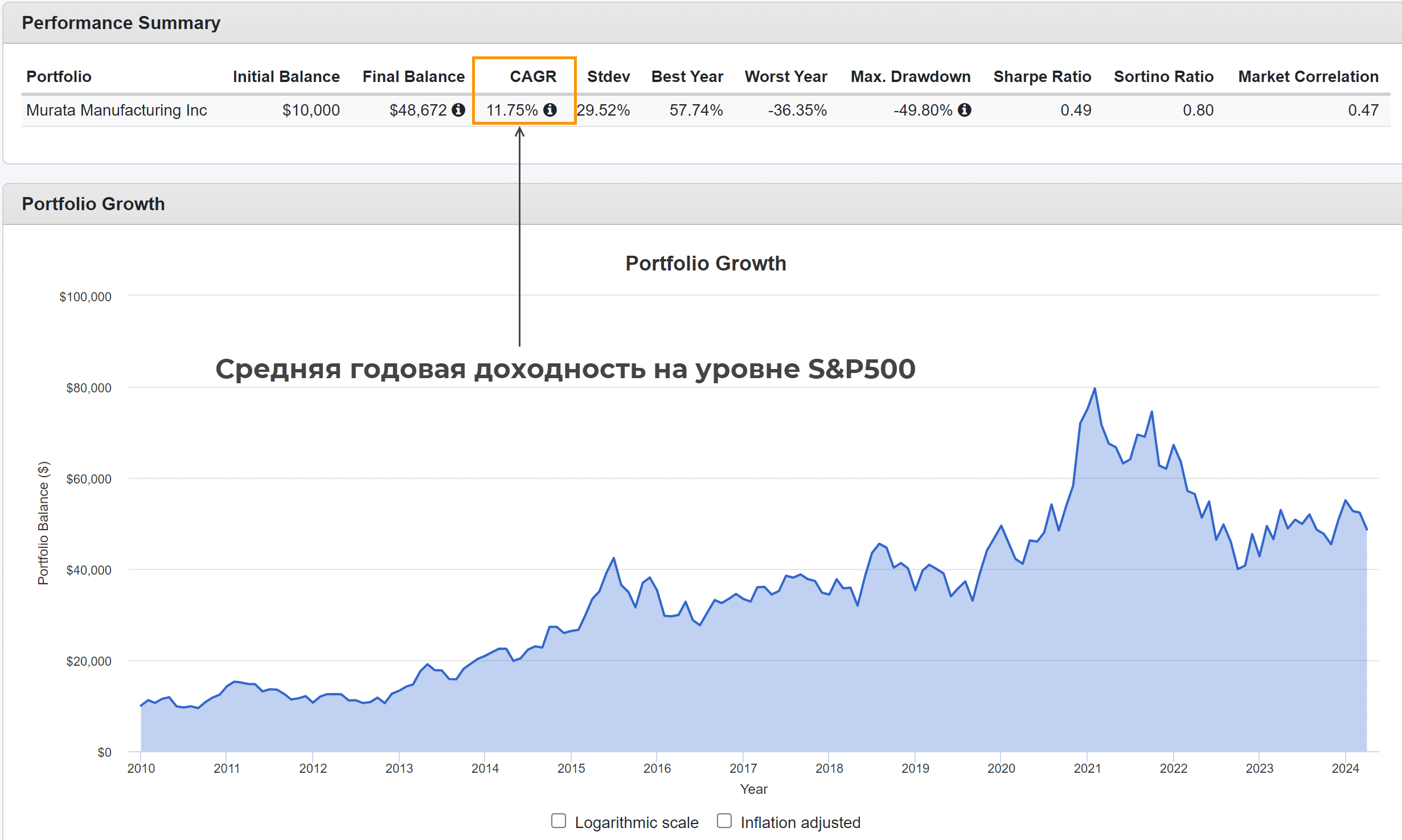This screenshot has width=1402, height=840.
Task: Click the Best Year column header
Action: point(687,76)
